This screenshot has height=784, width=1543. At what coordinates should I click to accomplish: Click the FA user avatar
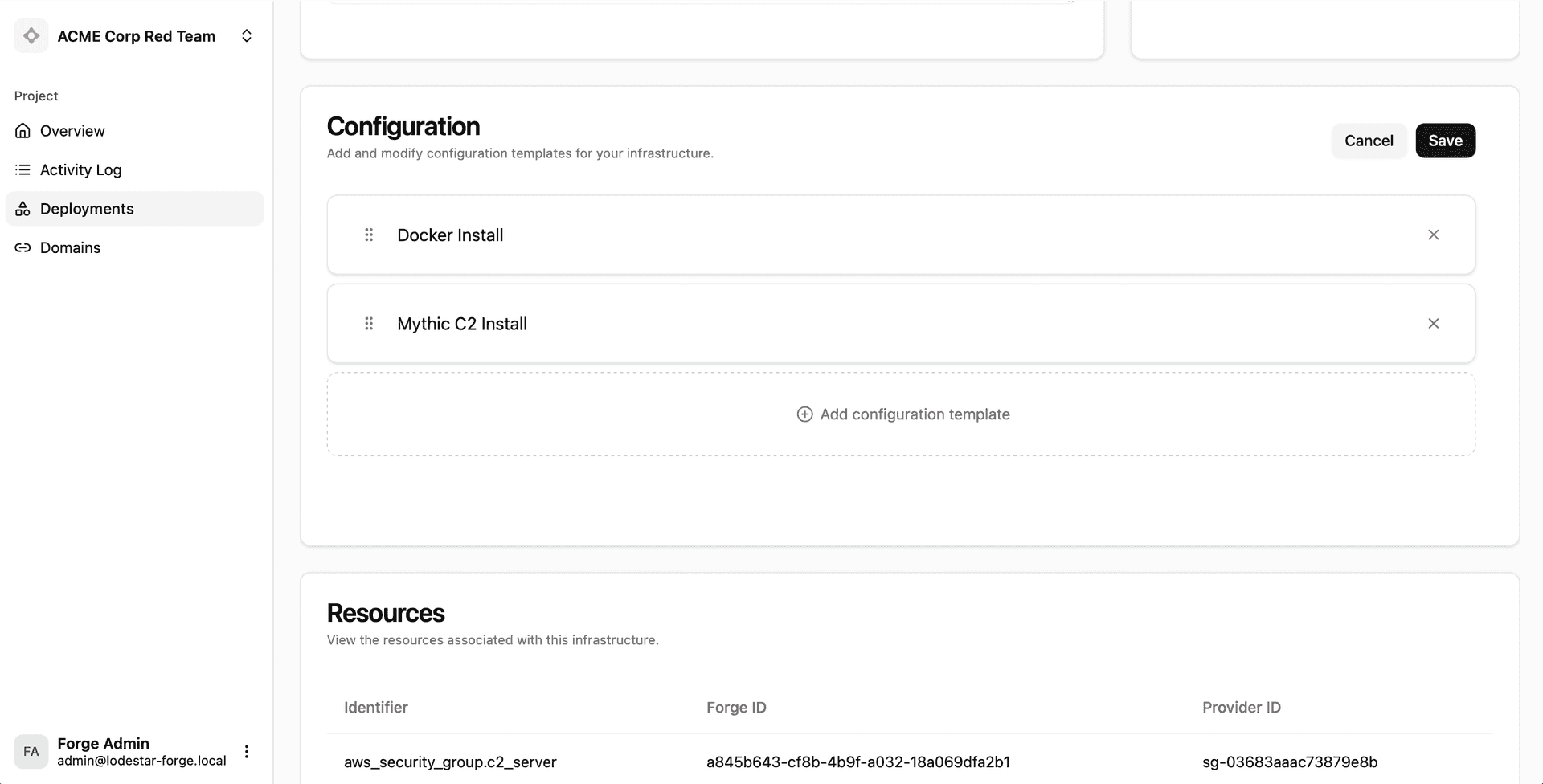point(31,752)
